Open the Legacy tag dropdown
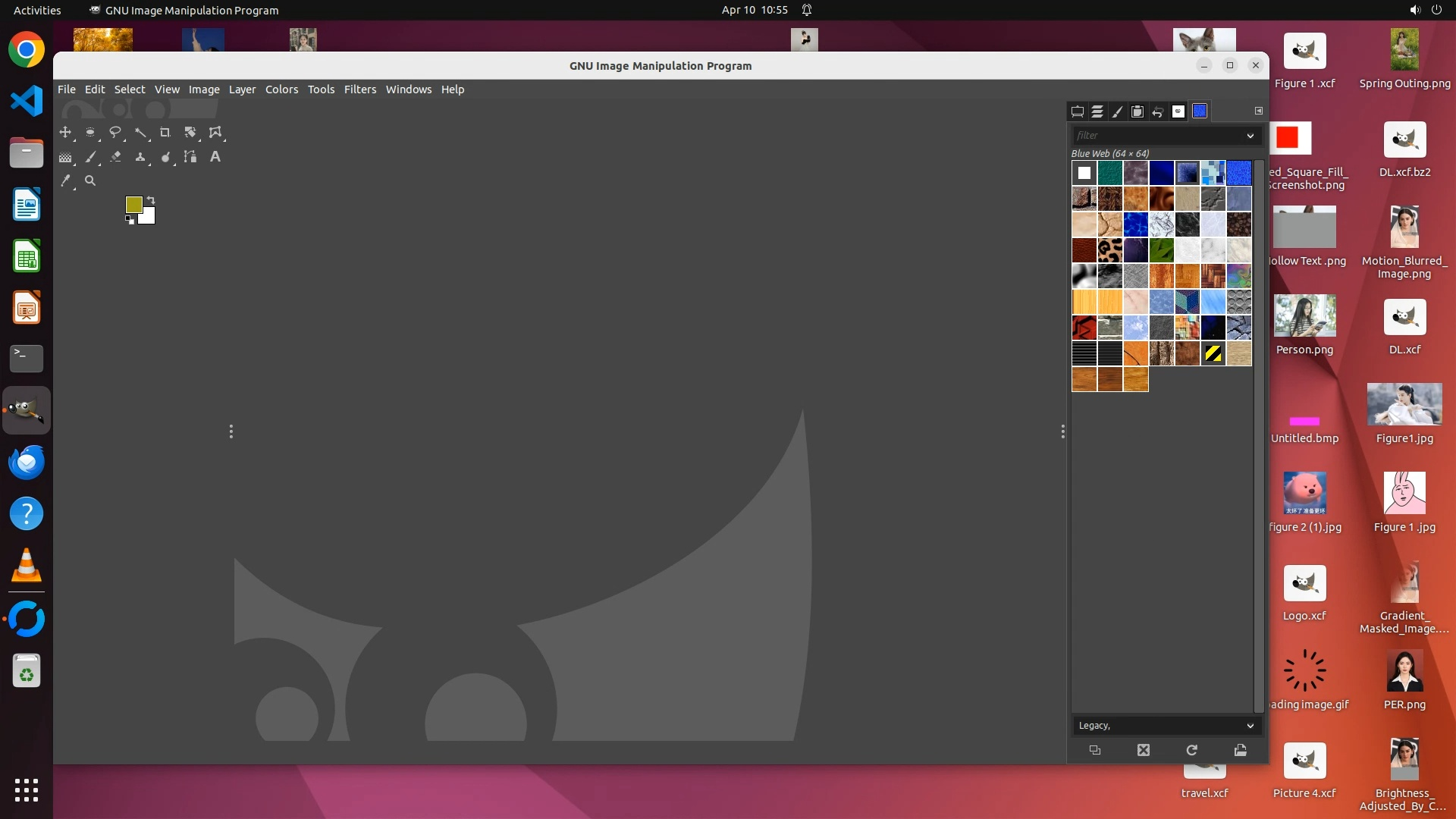Viewport: 1456px width, 819px height. (x=1250, y=726)
